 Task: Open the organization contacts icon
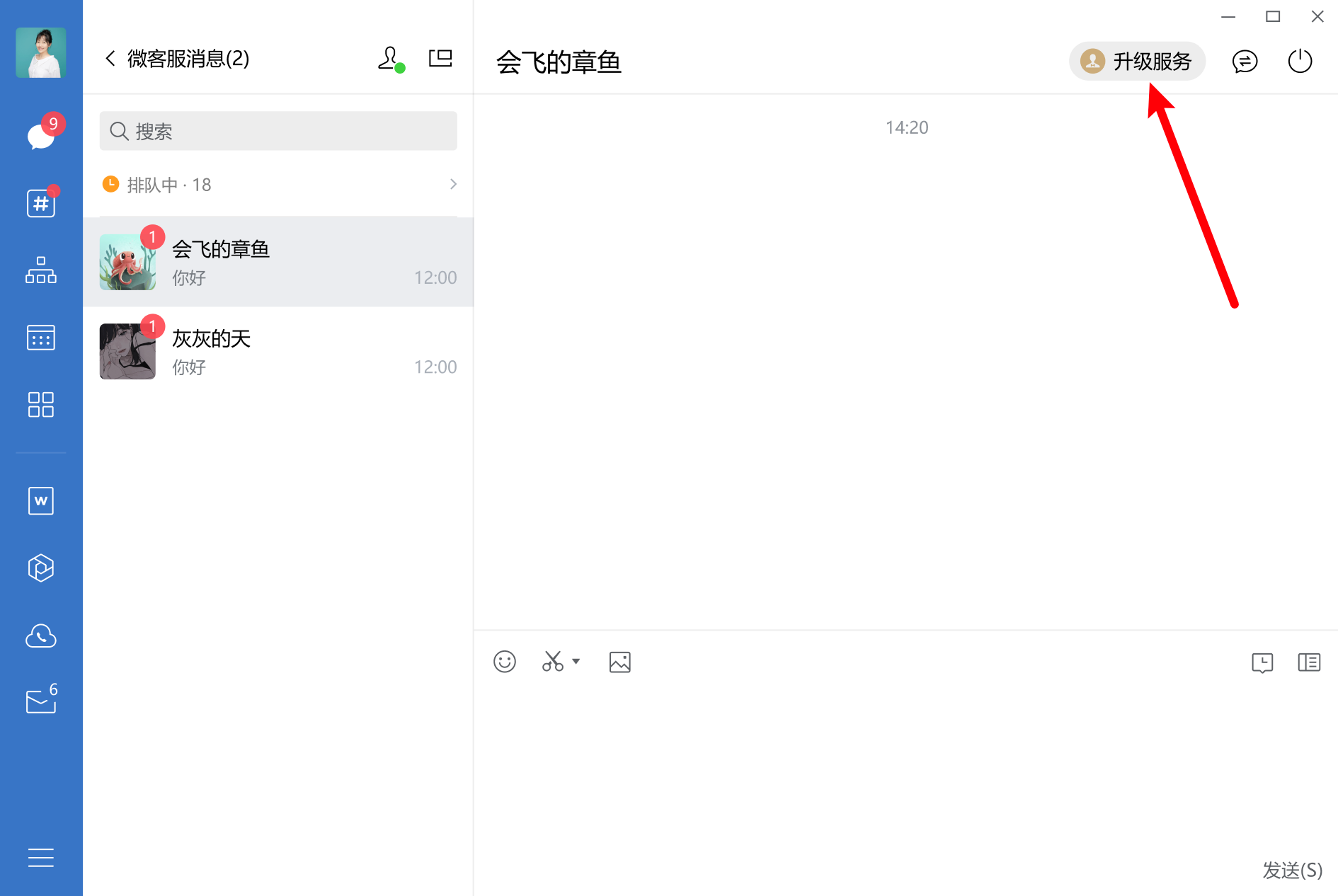40,270
